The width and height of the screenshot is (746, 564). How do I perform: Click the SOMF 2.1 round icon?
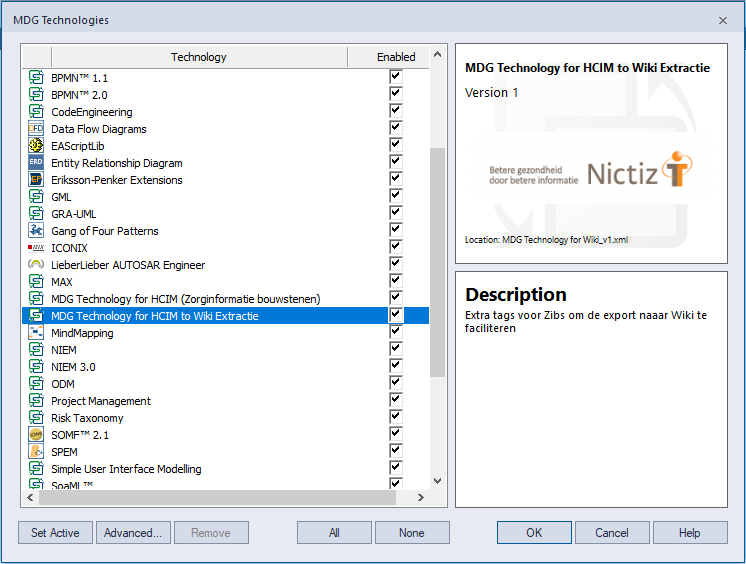click(36, 435)
